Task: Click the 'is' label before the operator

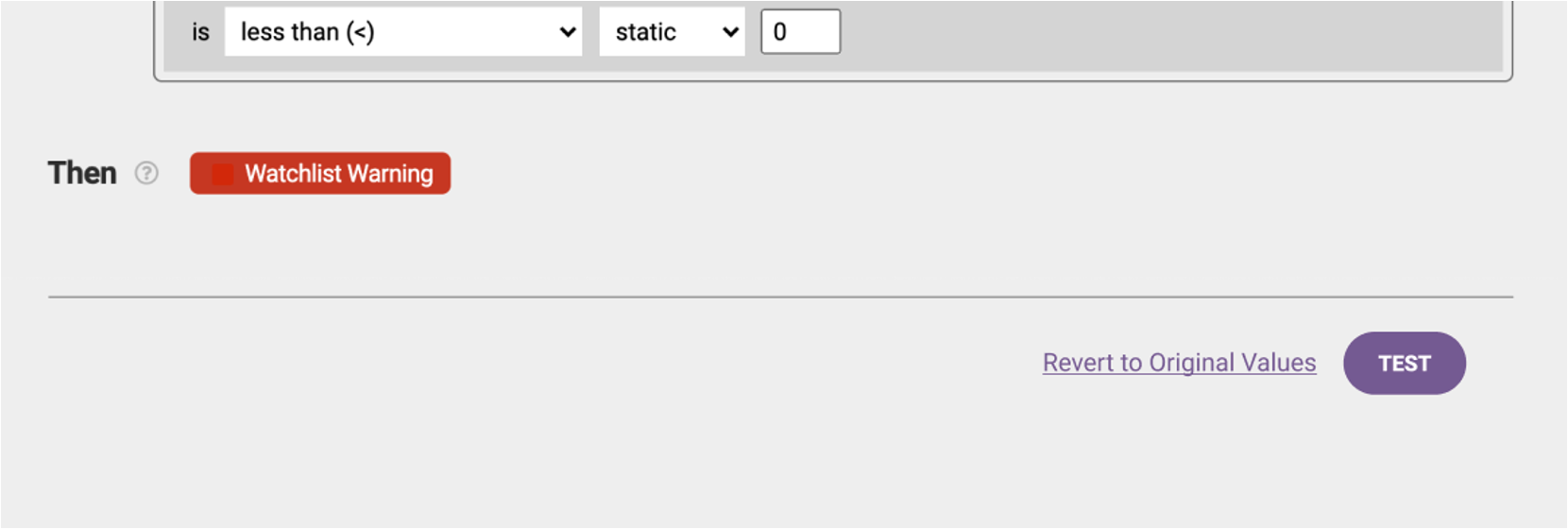Action: [x=200, y=32]
